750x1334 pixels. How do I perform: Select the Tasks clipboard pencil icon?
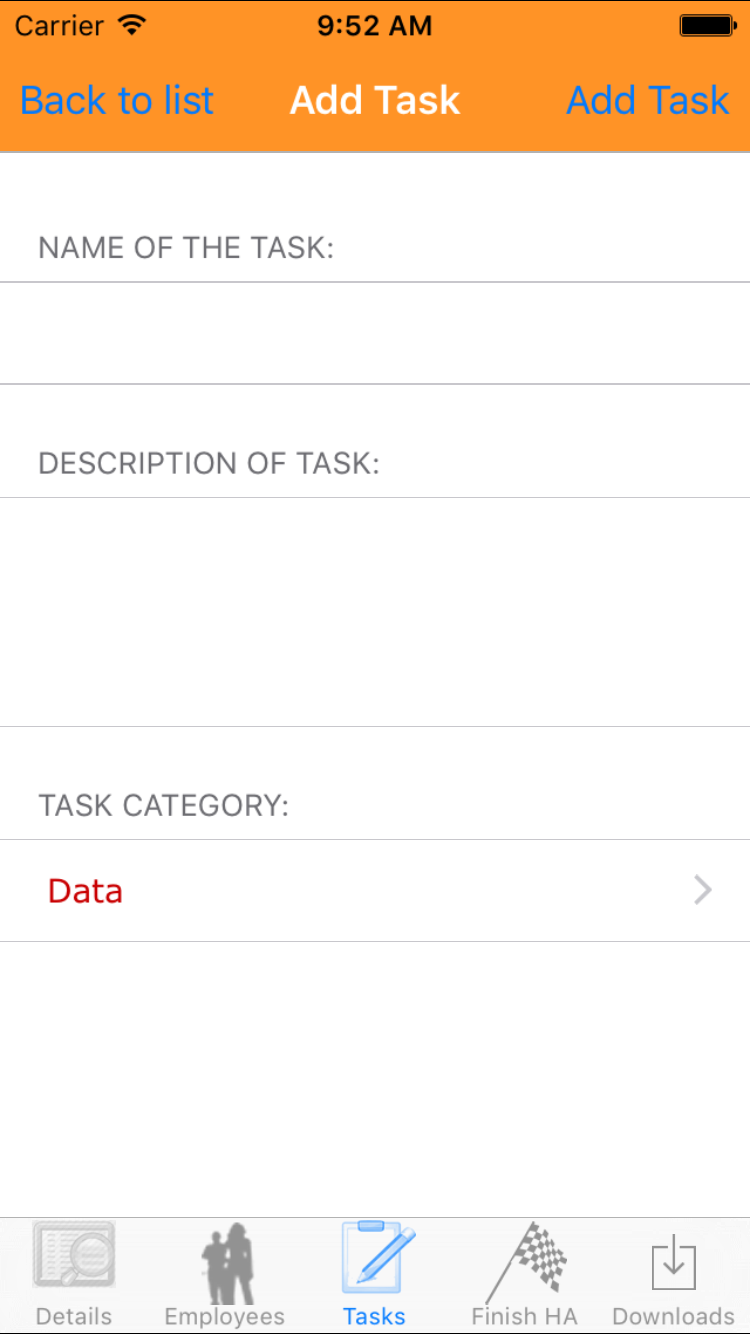tap(376, 1257)
